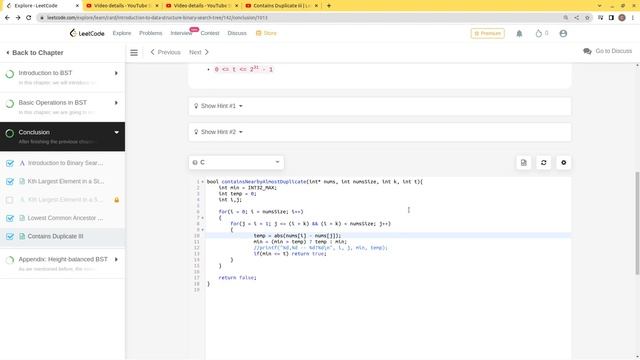The height and width of the screenshot is (360, 640).
Task: Click the lock icon on locked Kth Largest item
Action: [117, 200]
